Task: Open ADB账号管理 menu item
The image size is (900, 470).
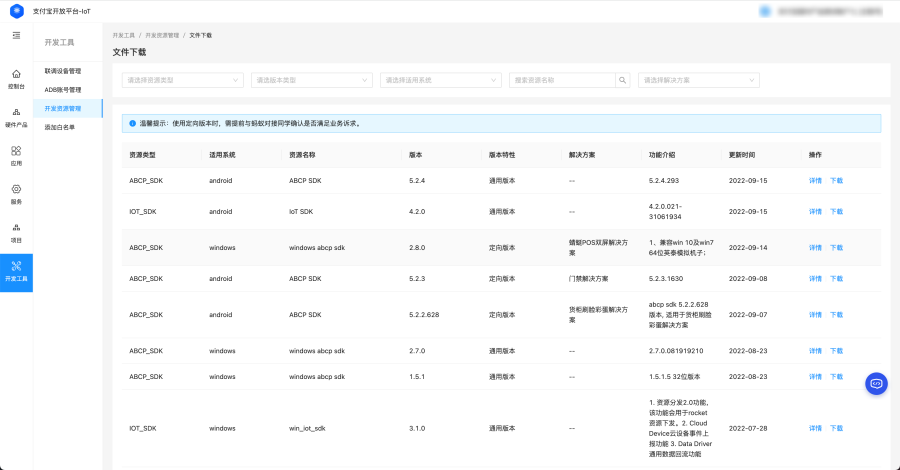Action: coord(63,90)
